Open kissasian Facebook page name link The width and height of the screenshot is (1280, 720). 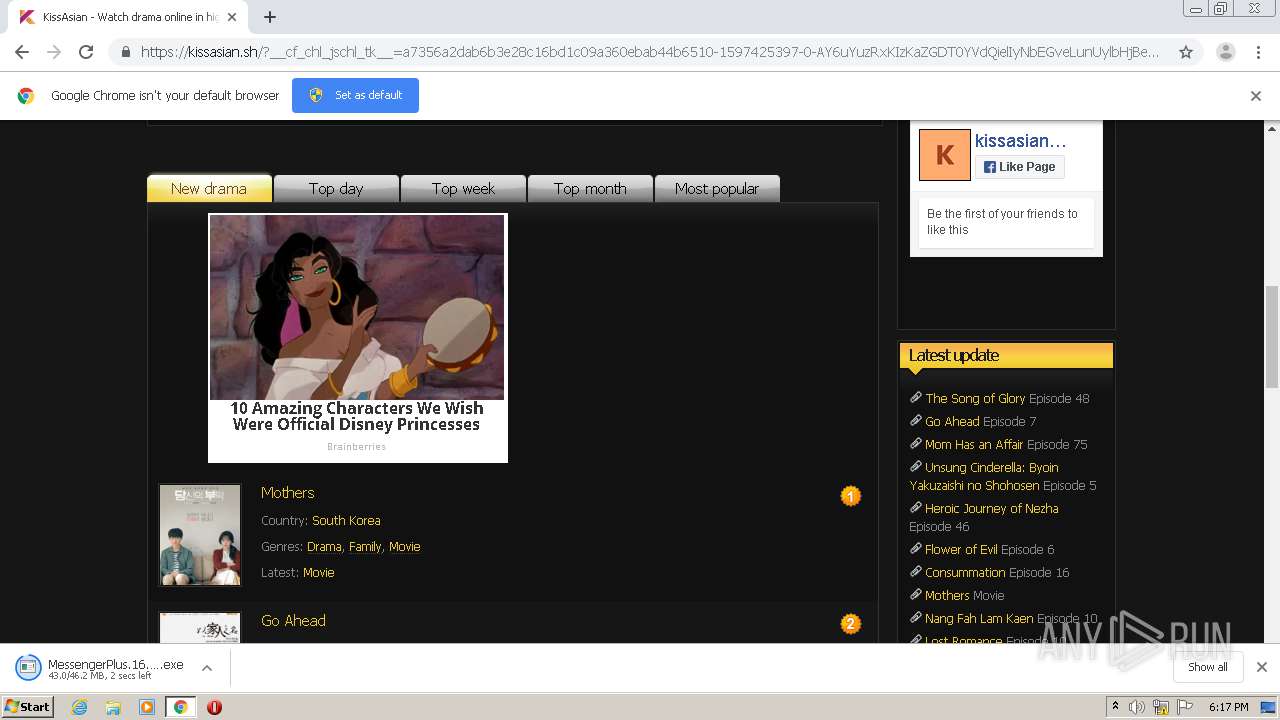(x=1021, y=141)
